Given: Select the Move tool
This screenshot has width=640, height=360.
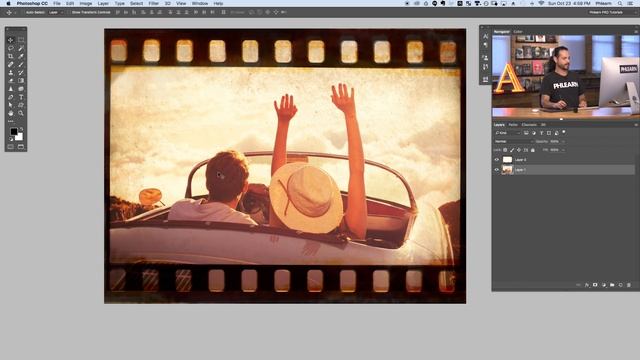Looking at the screenshot, I should click(x=11, y=40).
